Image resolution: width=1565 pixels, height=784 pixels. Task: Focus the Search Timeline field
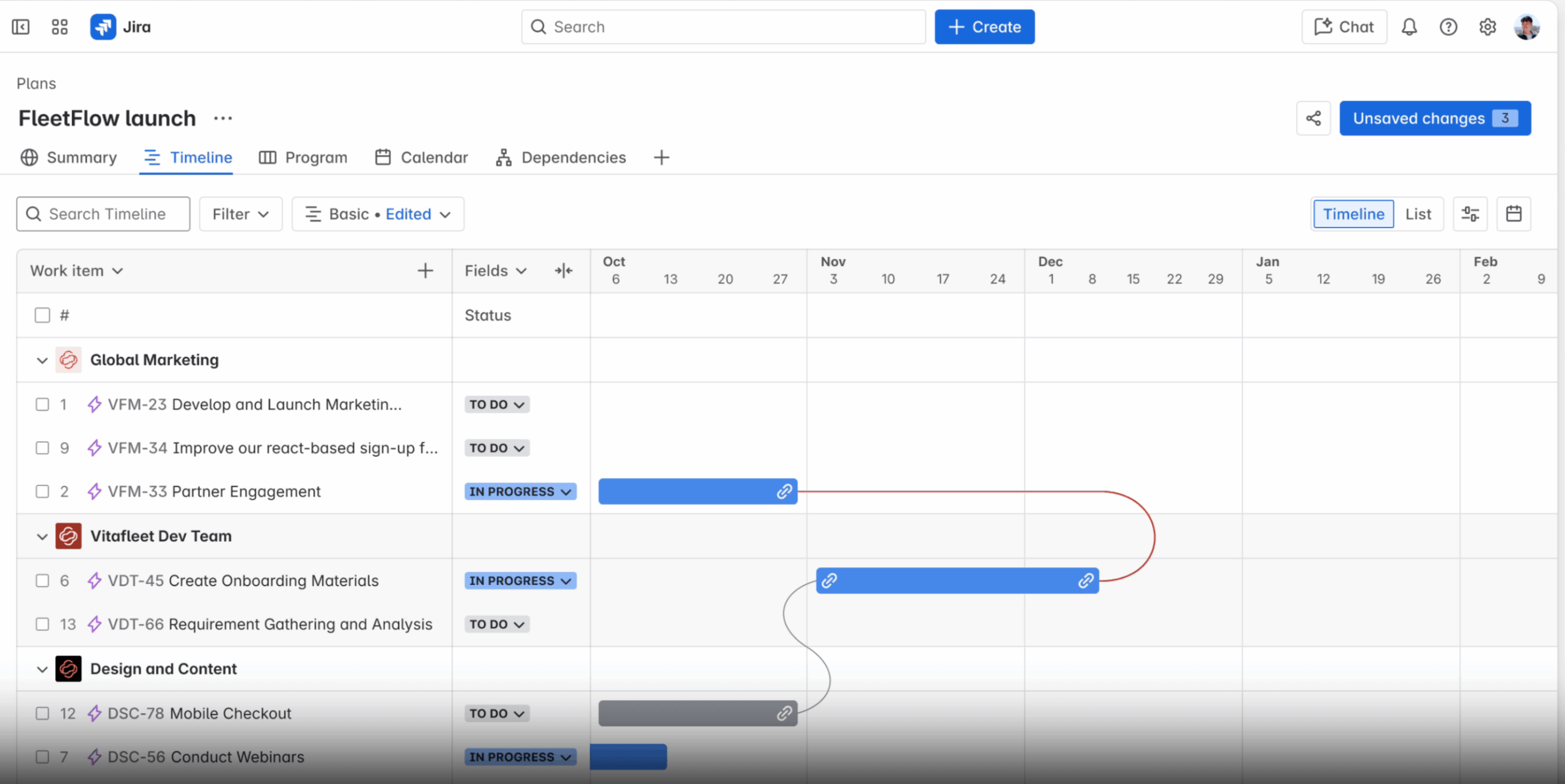click(103, 214)
